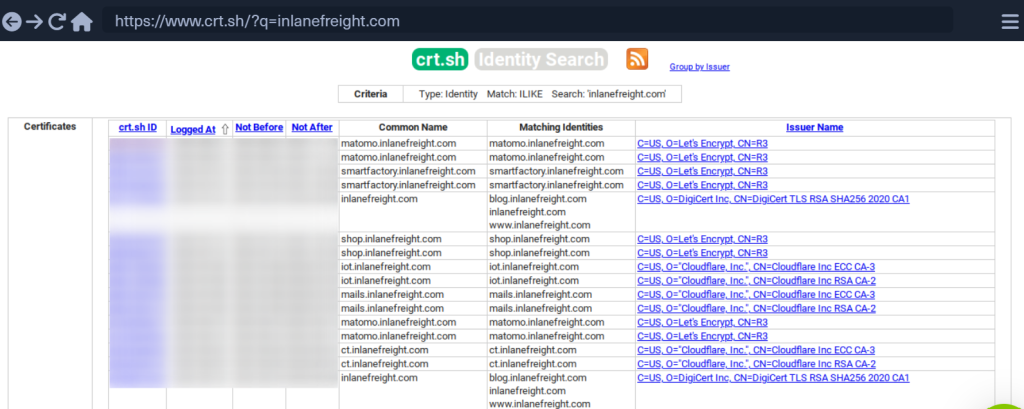Sort by the Not After column header
The image size is (1024, 409).
(x=312, y=127)
